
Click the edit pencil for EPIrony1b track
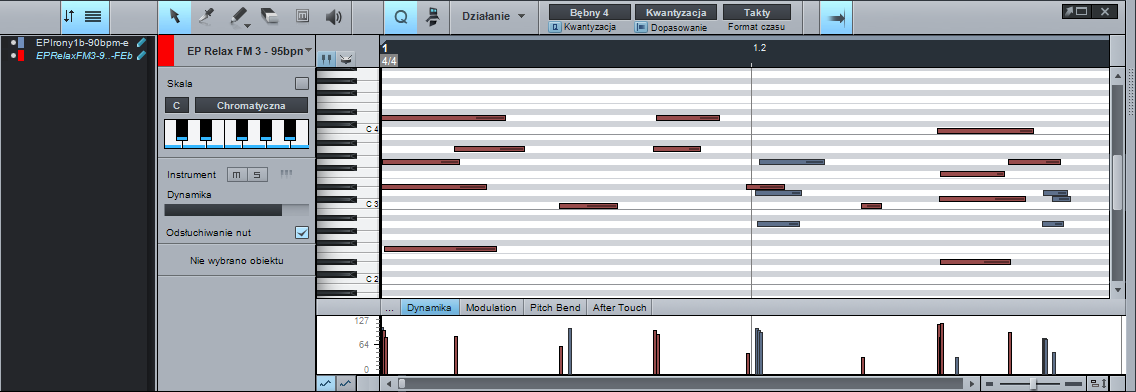(x=141, y=43)
